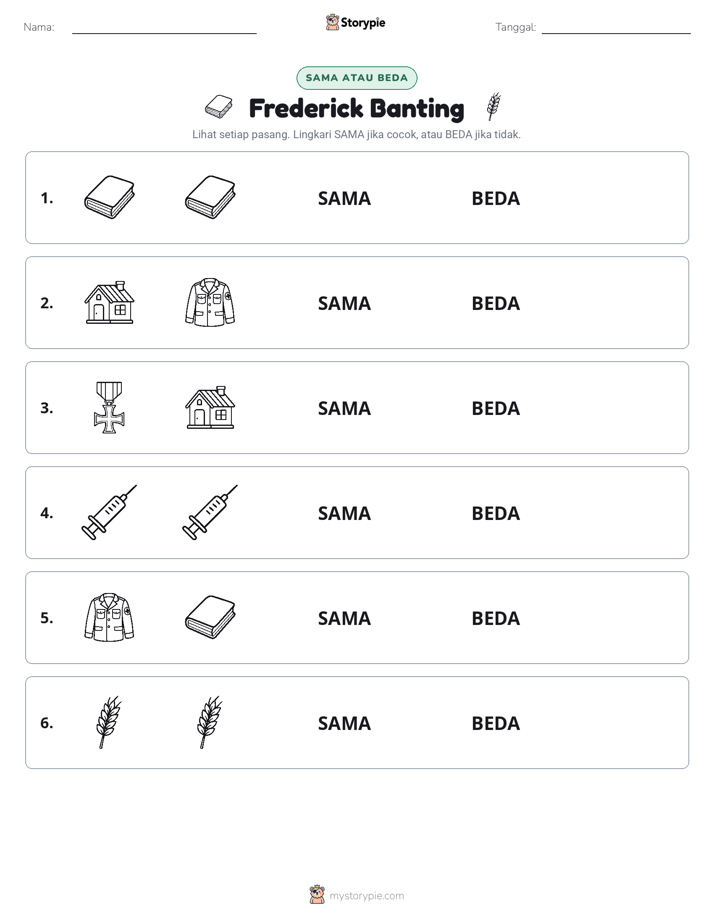This screenshot has width=714, height=924.
Task: Click the first syringe in row 4
Action: (x=110, y=512)
